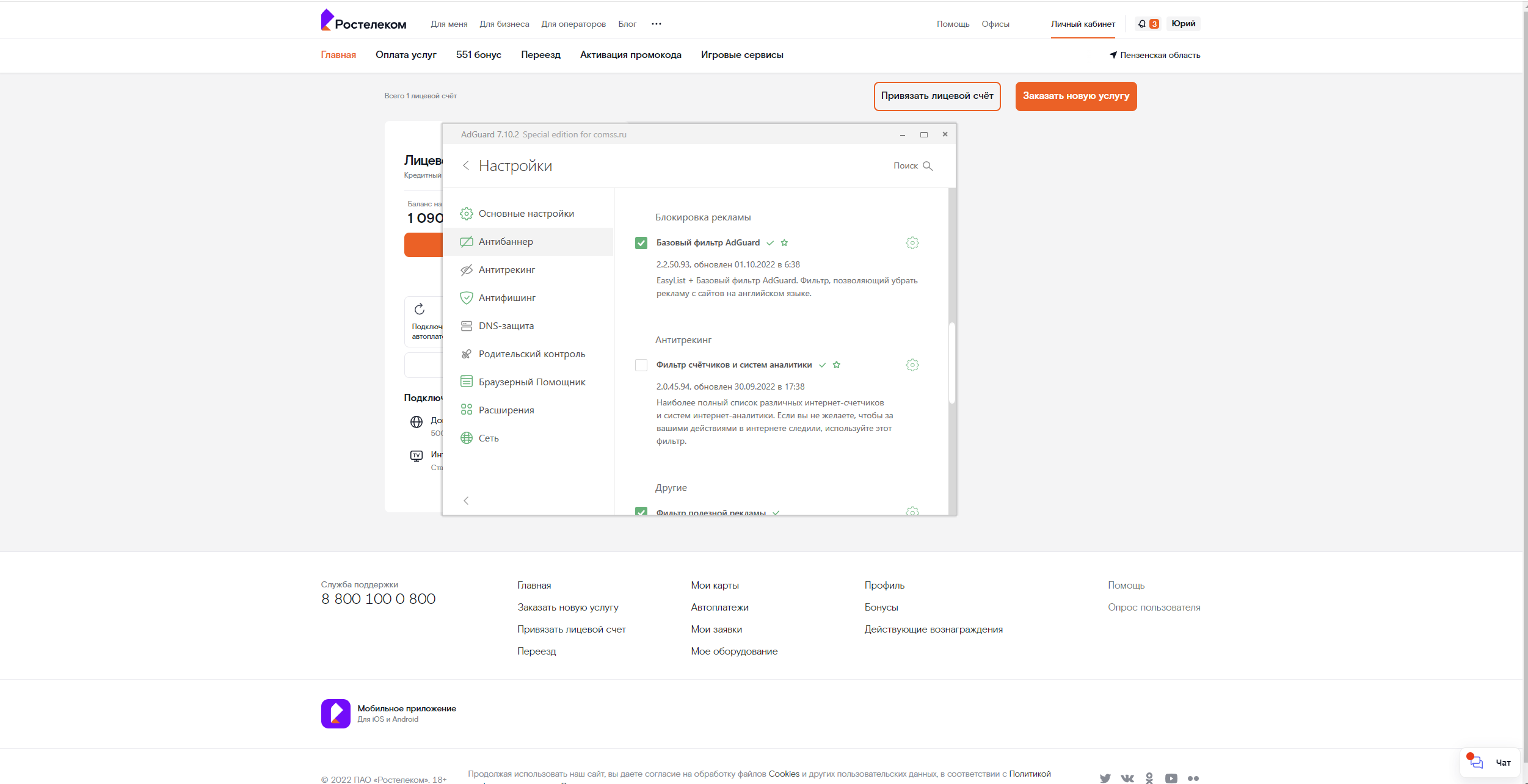Open Rostelecom notifications bell
The width and height of the screenshot is (1528, 784).
pos(1141,23)
